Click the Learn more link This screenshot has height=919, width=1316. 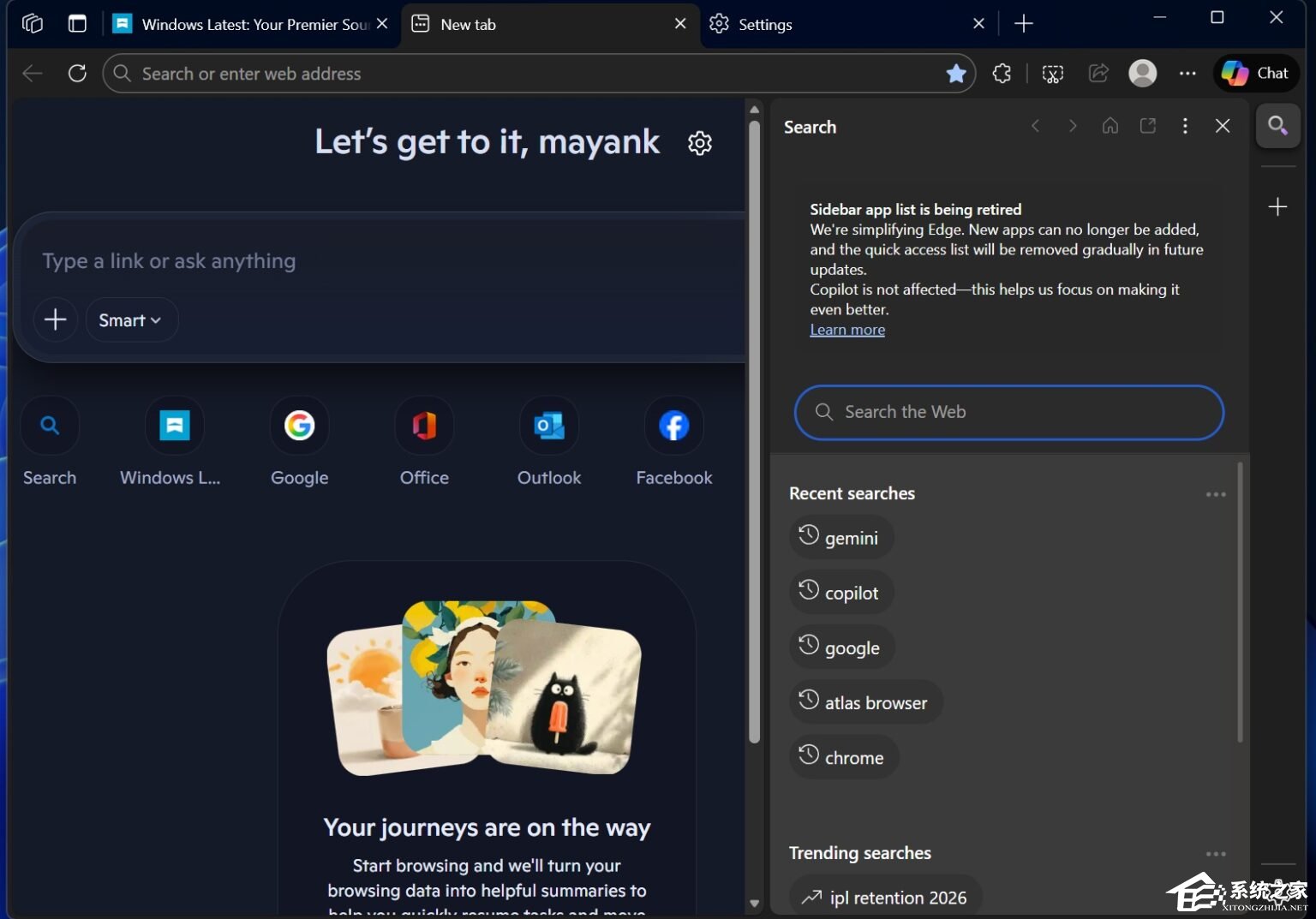pyautogui.click(x=847, y=330)
